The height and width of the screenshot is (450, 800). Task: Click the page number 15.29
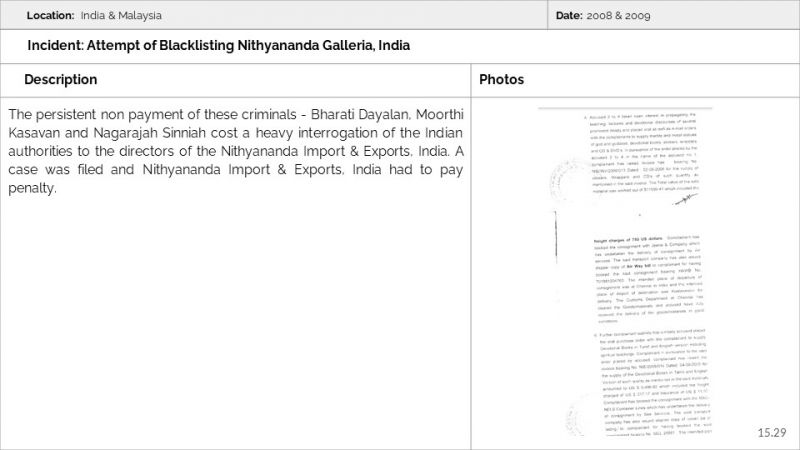pos(772,432)
